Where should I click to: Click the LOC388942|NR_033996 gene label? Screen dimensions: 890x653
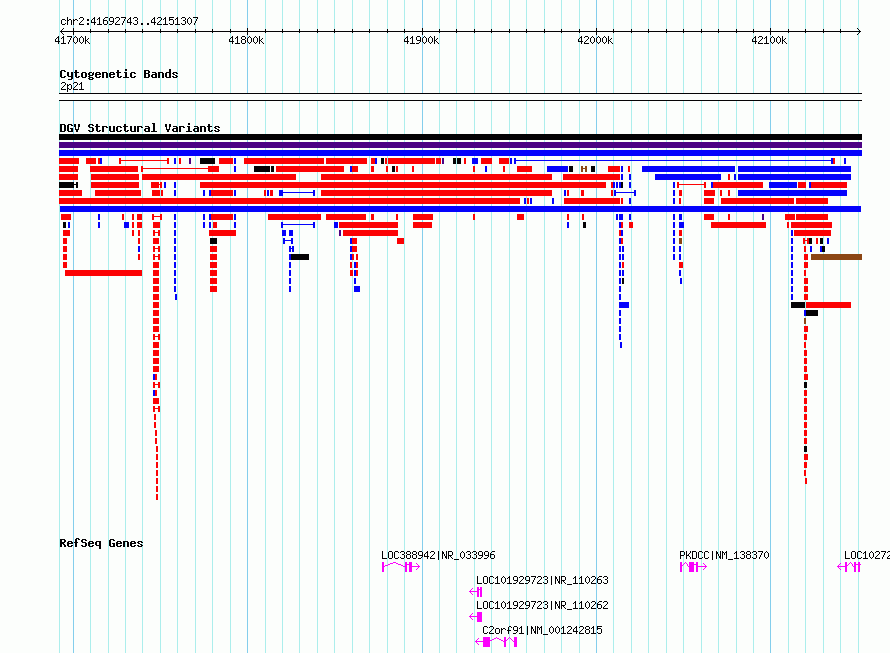438,555
